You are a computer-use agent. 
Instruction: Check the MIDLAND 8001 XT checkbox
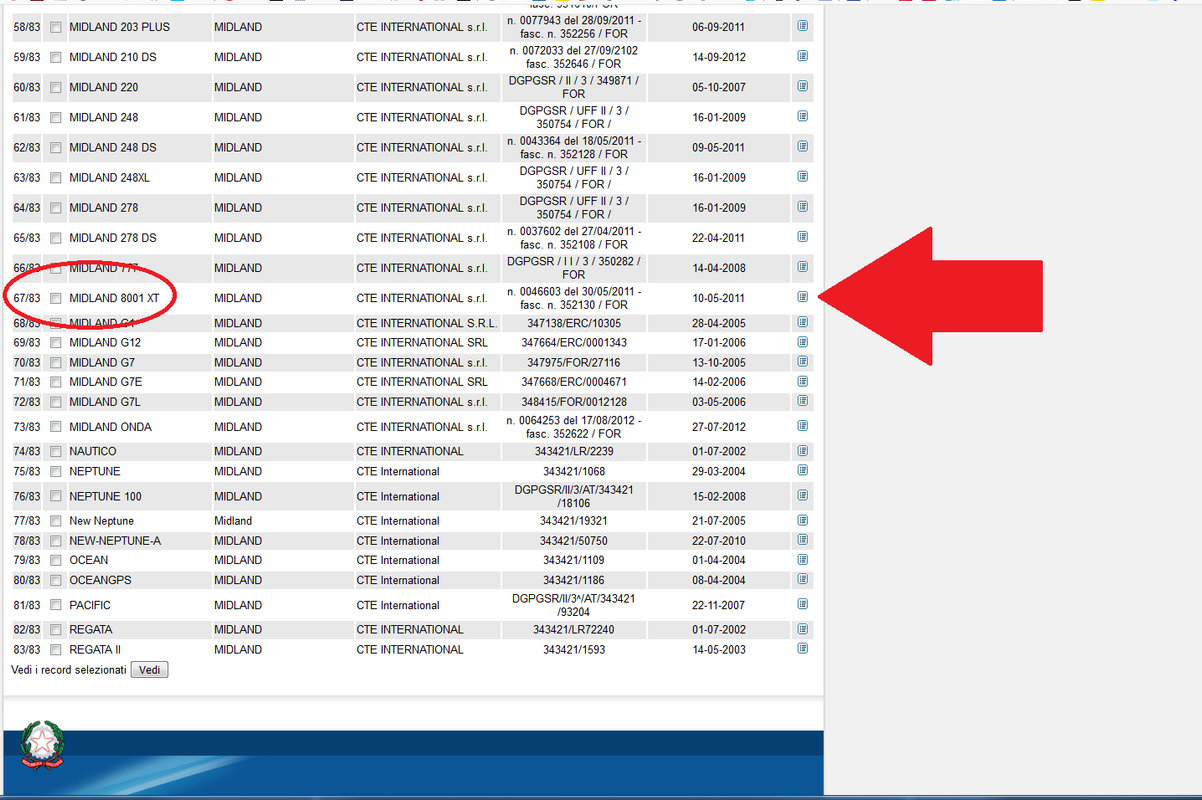[x=56, y=298]
